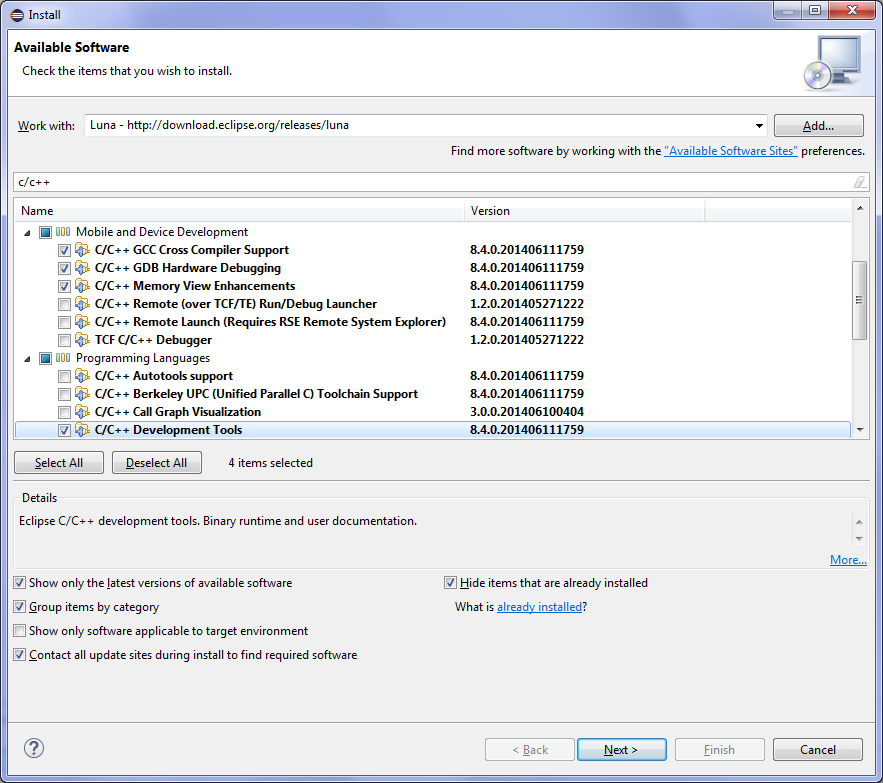This screenshot has height=783, width=883.
Task: Click version 3.0.0.201406100404
Action: coord(527,412)
